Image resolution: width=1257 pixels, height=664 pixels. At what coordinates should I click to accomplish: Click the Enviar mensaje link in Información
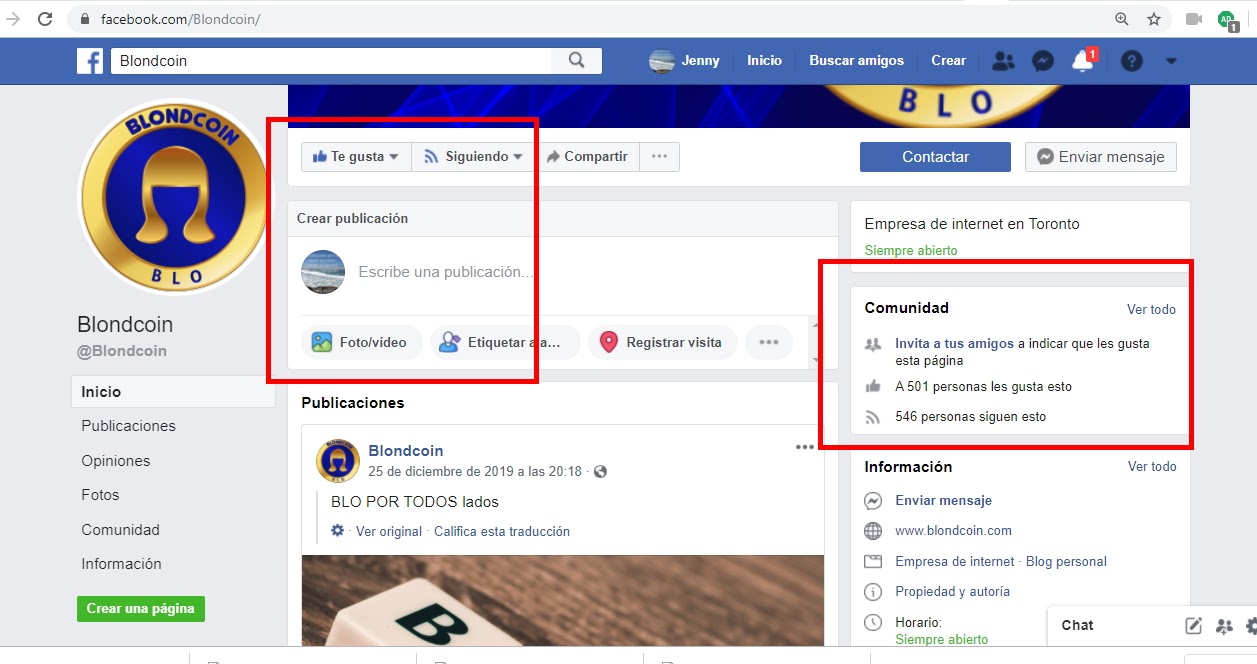[x=943, y=501]
